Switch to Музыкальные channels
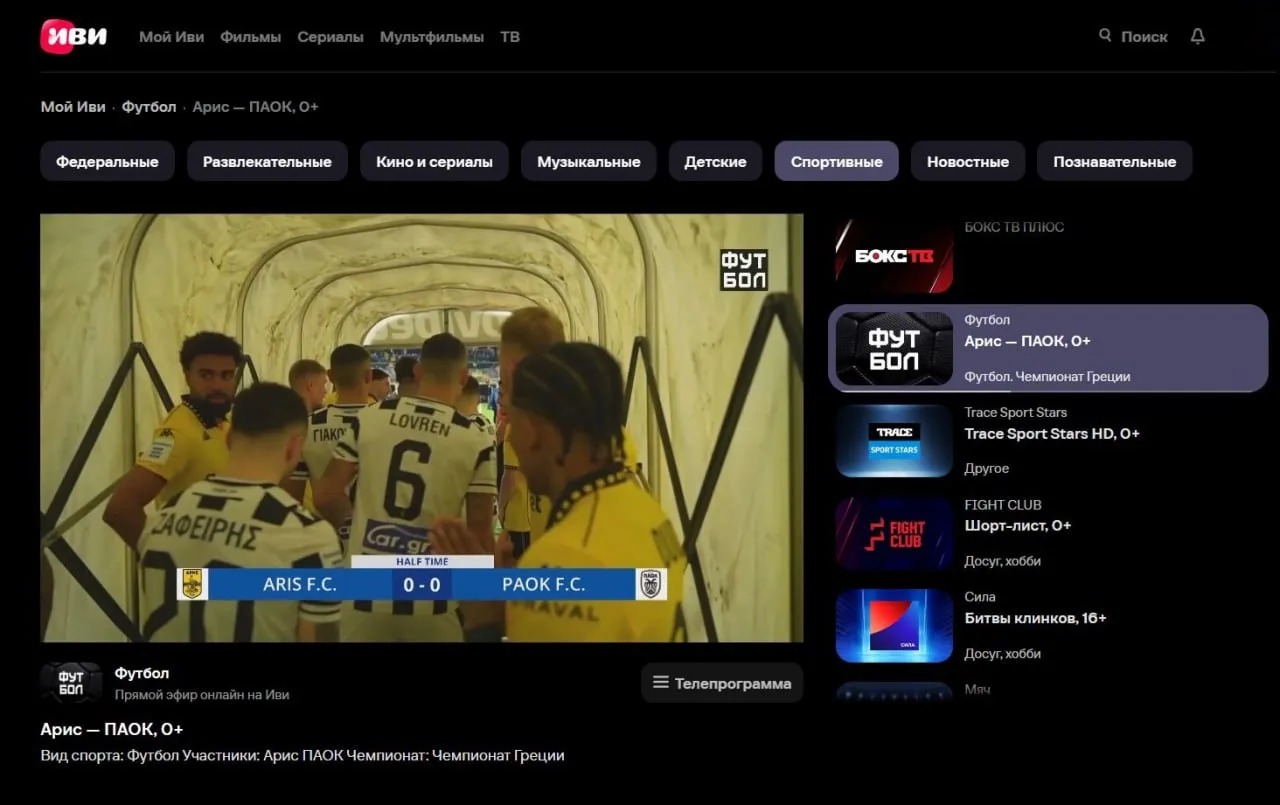The image size is (1280, 805). click(588, 161)
